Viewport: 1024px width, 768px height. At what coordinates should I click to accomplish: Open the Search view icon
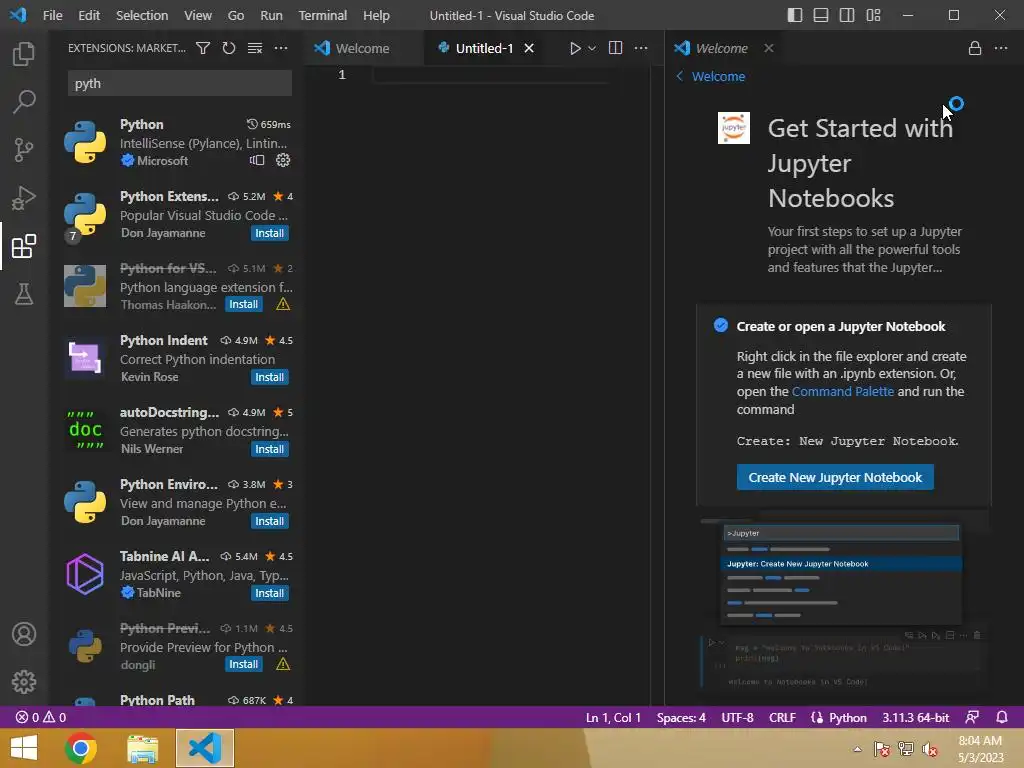(24, 101)
